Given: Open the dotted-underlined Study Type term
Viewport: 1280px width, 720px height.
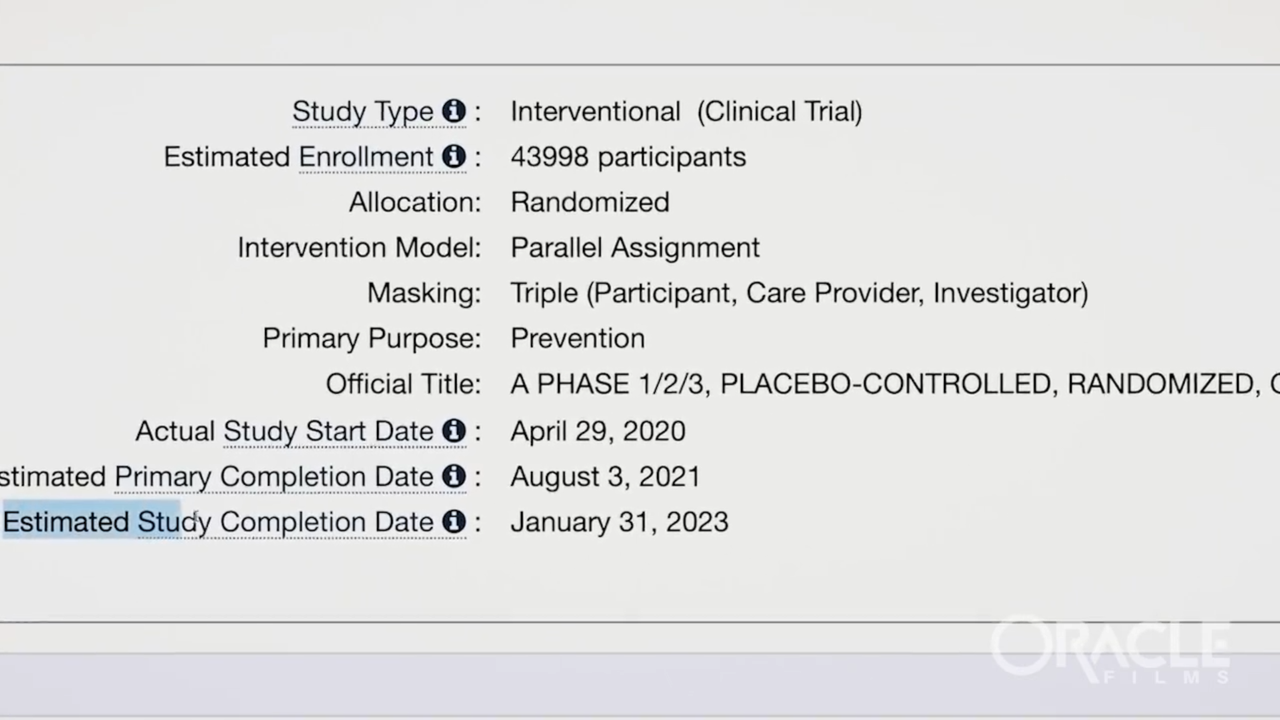Looking at the screenshot, I should click(362, 112).
